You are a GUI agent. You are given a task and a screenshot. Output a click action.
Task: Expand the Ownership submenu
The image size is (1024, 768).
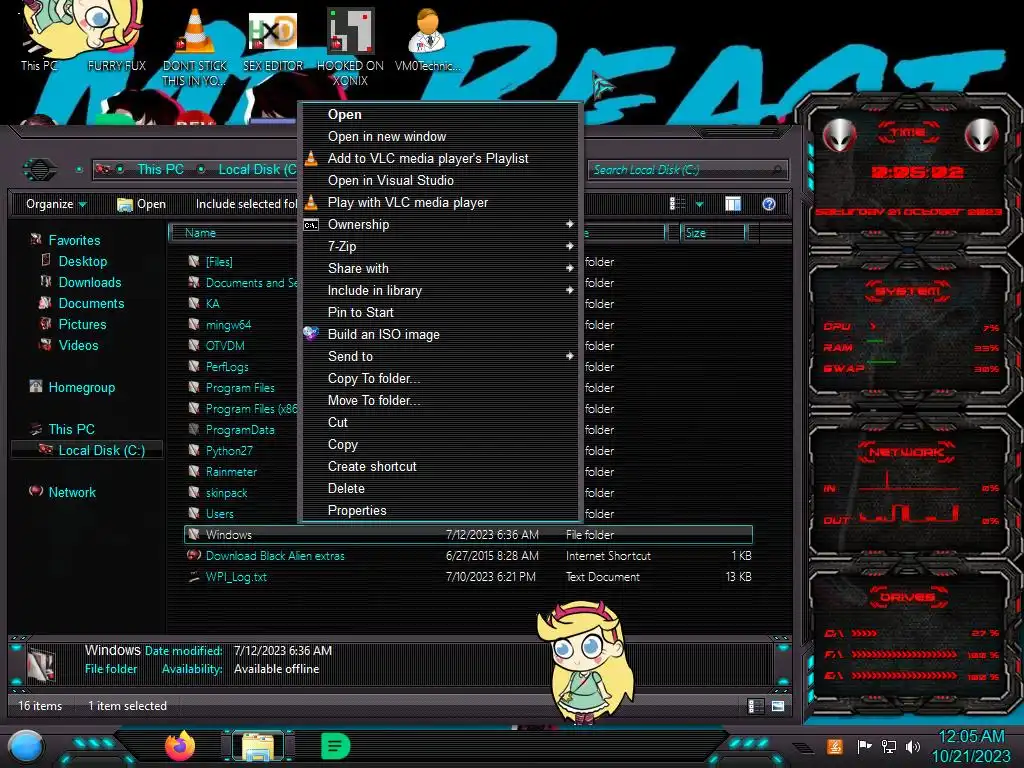[439, 225]
